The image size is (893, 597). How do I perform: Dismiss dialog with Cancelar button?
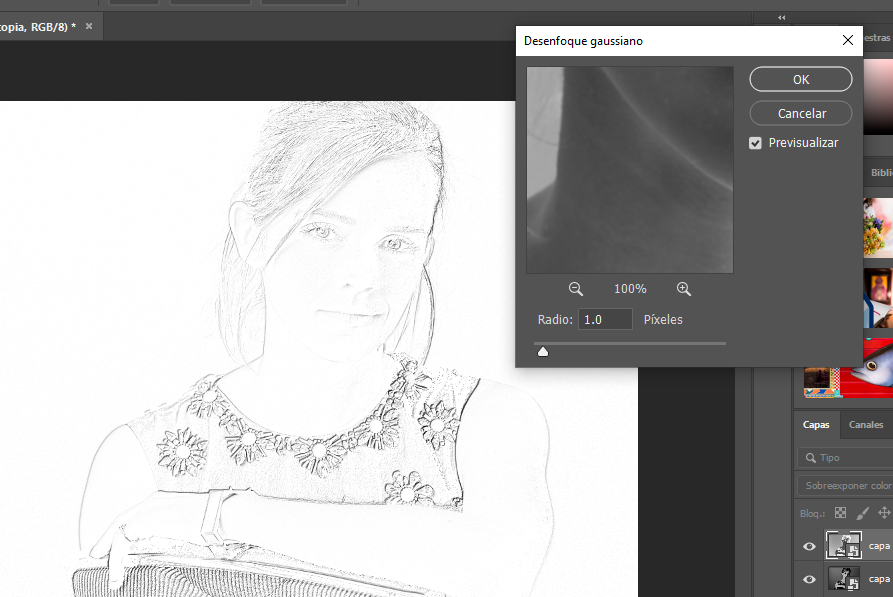pyautogui.click(x=800, y=113)
